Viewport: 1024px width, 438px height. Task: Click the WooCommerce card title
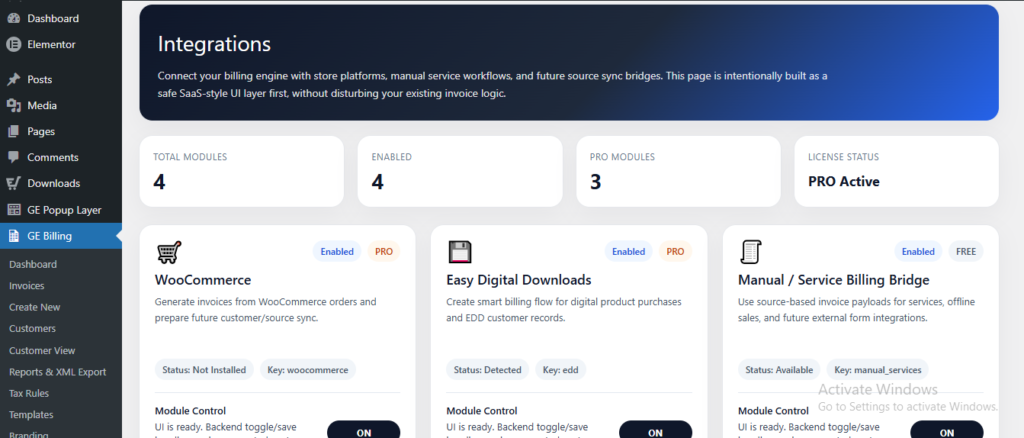pyautogui.click(x=203, y=280)
